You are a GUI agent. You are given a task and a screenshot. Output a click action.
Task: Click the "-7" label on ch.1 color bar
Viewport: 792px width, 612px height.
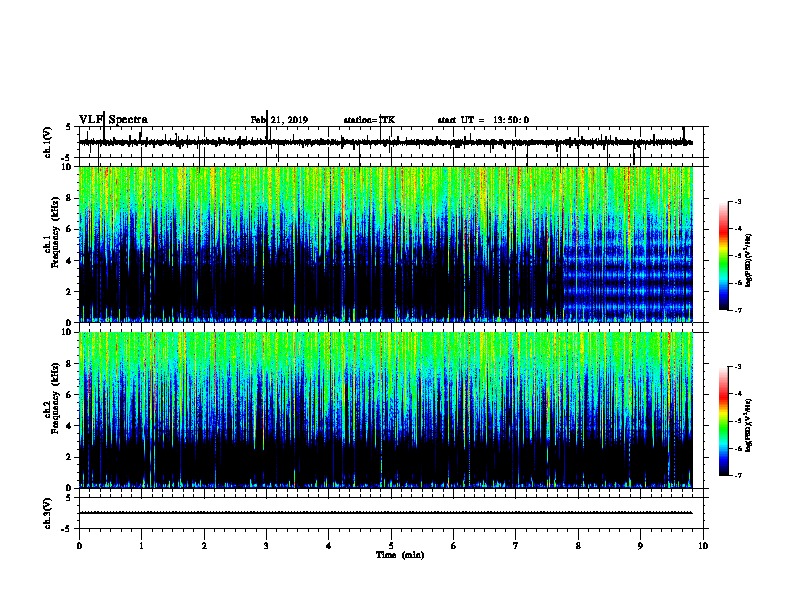pyautogui.click(x=737, y=310)
